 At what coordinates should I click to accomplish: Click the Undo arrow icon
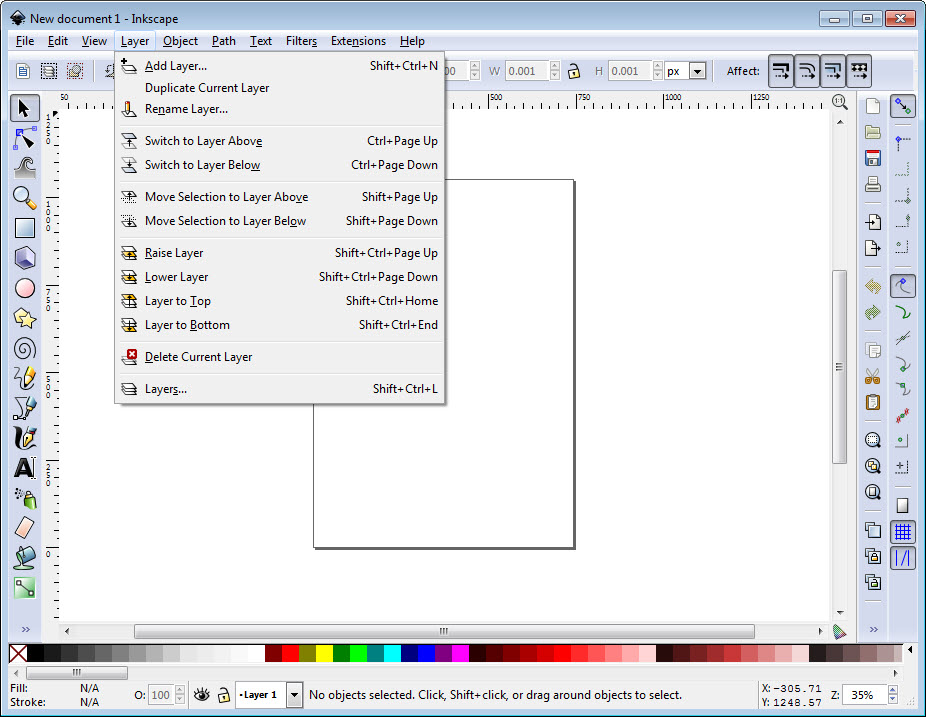click(x=873, y=286)
